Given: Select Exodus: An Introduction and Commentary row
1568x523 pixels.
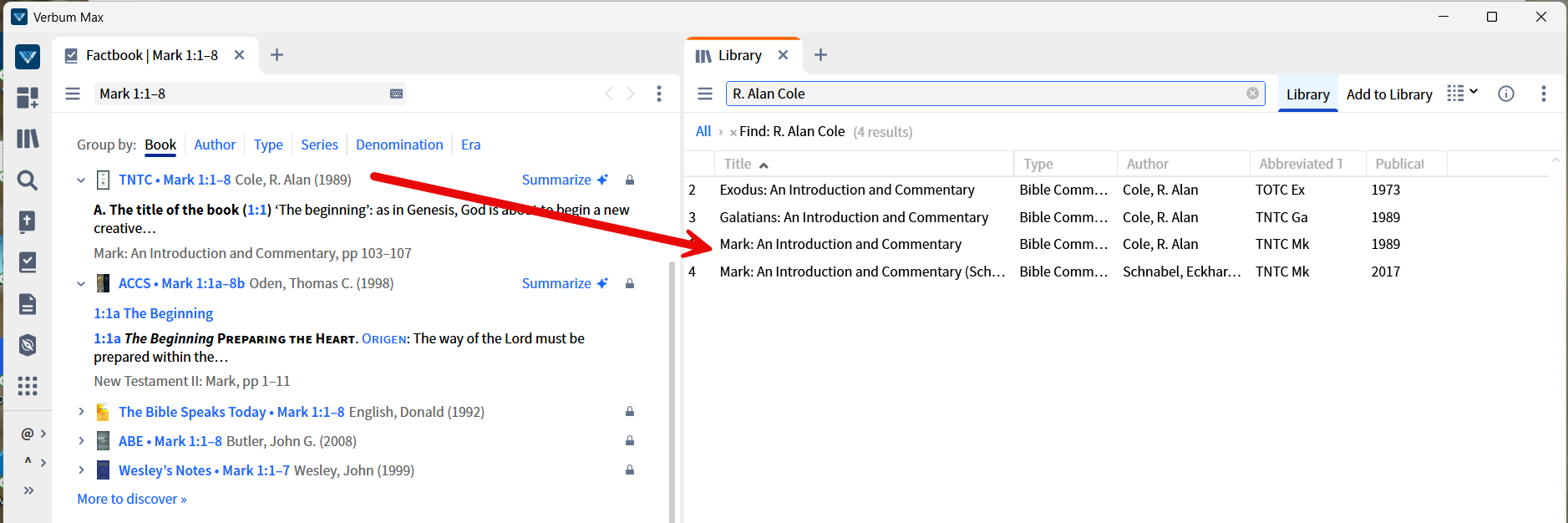Looking at the screenshot, I should tap(1115, 190).
